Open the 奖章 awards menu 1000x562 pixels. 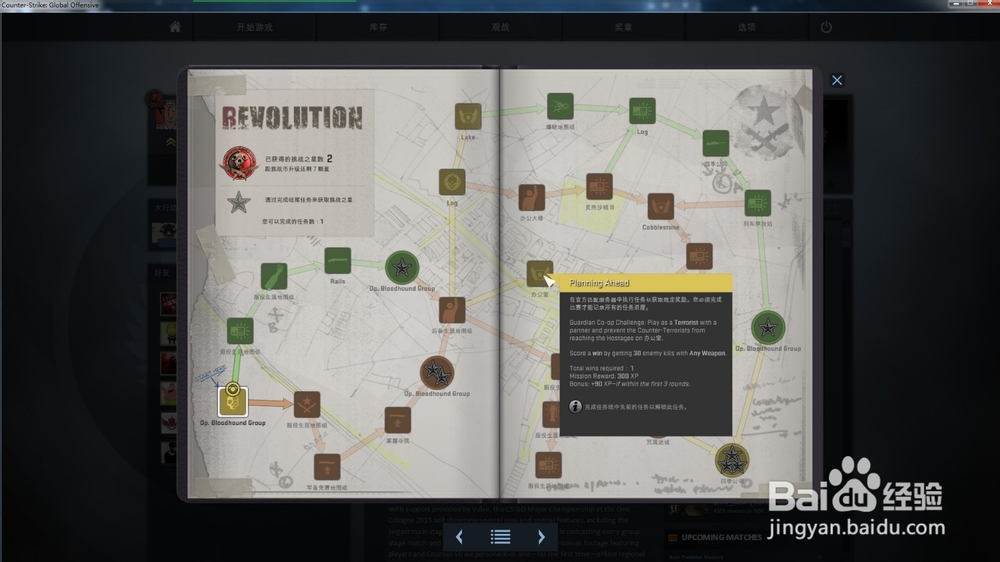(x=623, y=27)
